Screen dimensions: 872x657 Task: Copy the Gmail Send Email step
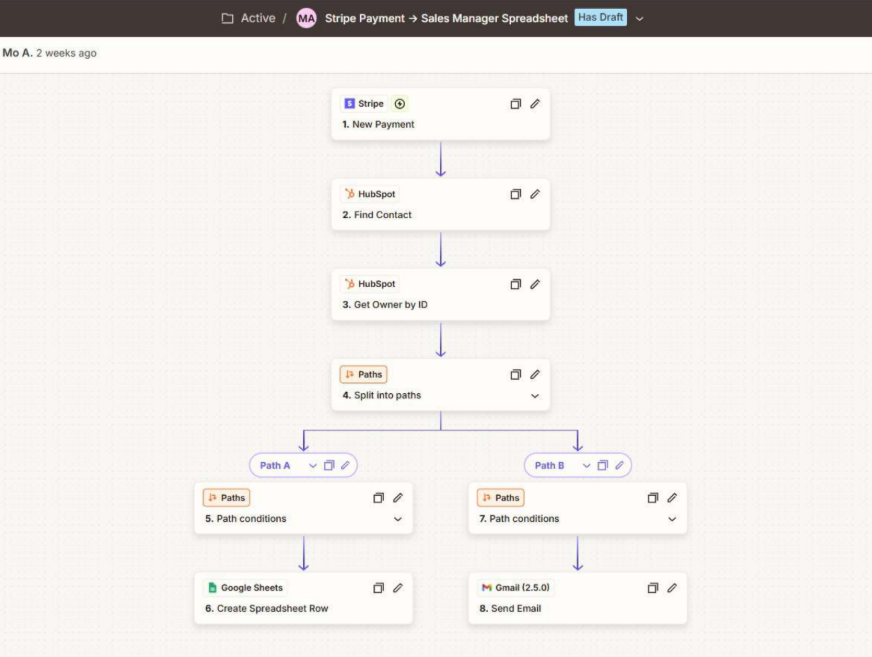(x=653, y=588)
